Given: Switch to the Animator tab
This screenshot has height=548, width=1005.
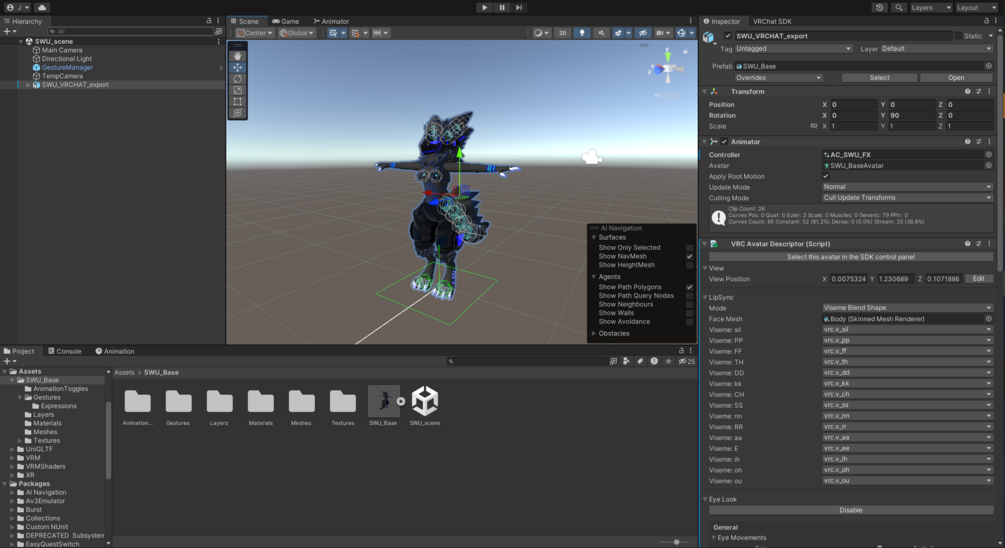Looking at the screenshot, I should coord(331,21).
